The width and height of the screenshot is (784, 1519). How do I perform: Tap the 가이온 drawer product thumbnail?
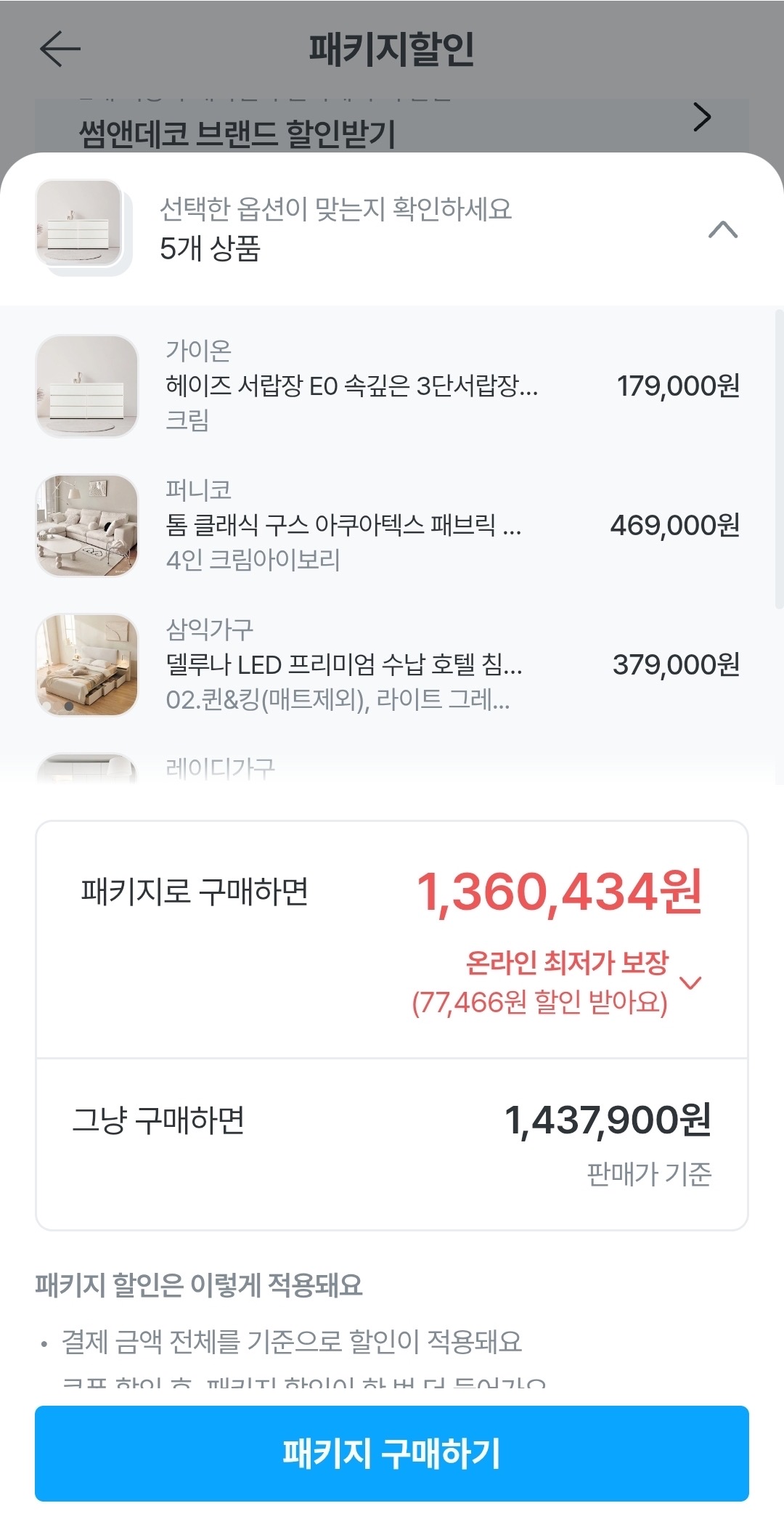coord(87,386)
